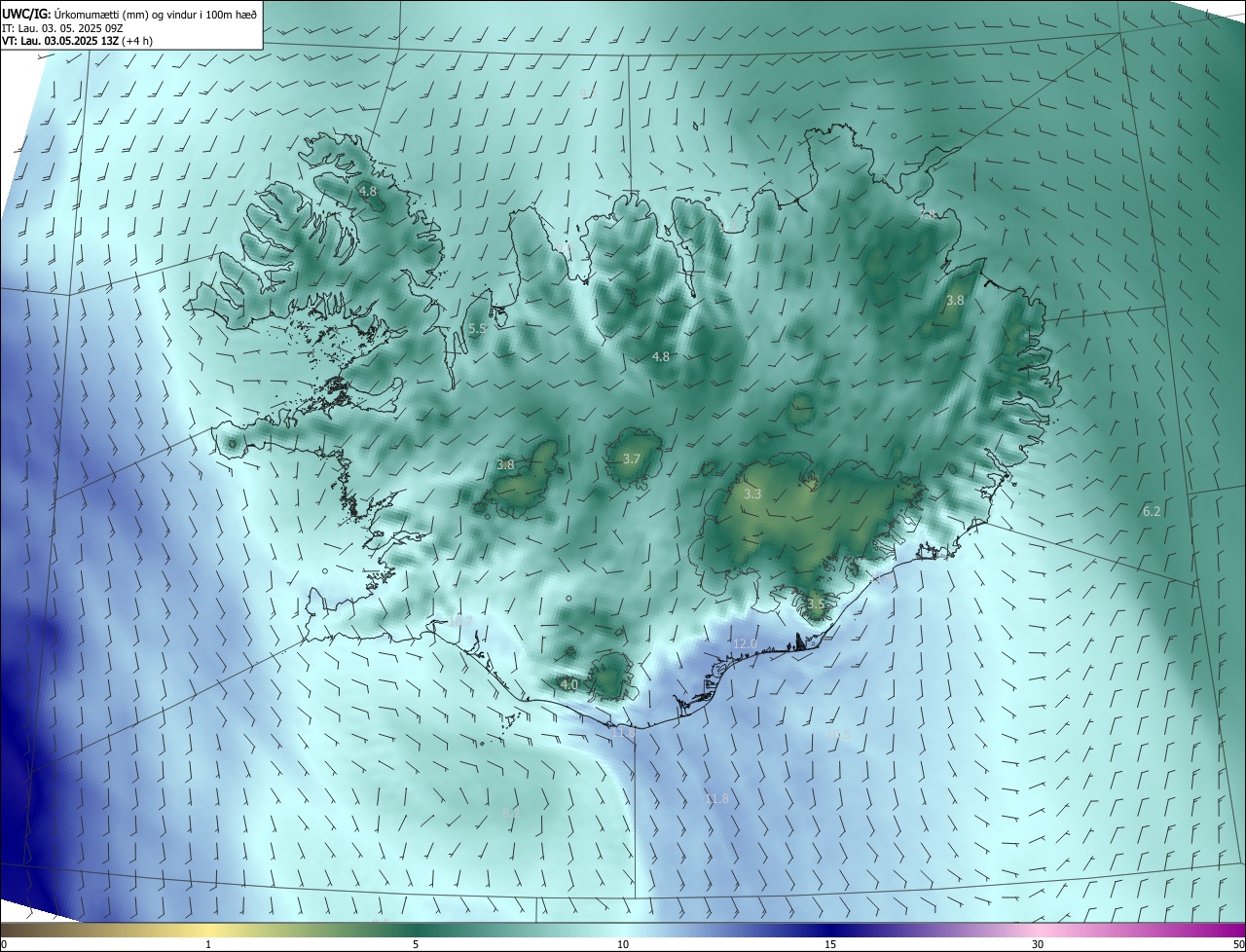Click the 3.3 value label
This screenshot has height=952, width=1246.
point(752,494)
